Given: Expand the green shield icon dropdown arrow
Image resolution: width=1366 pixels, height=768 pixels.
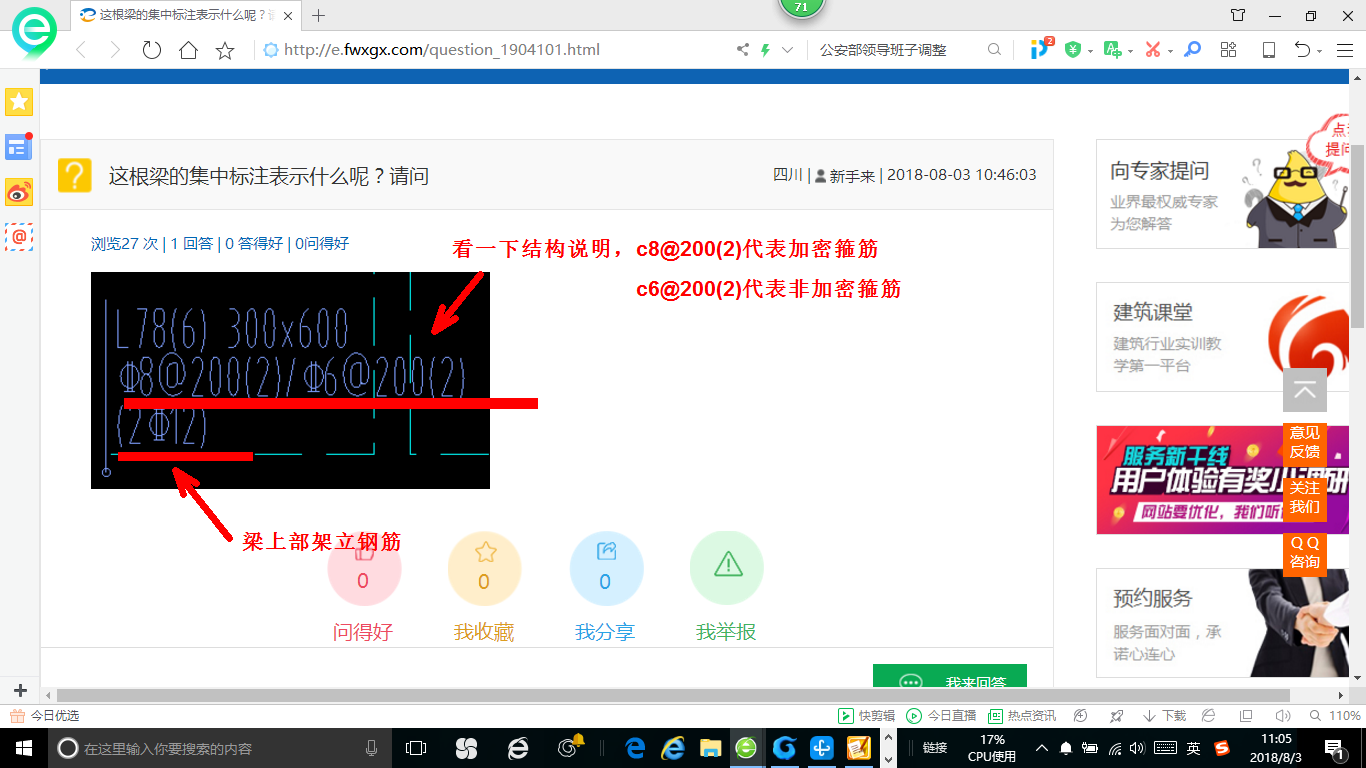Looking at the screenshot, I should point(1090,51).
